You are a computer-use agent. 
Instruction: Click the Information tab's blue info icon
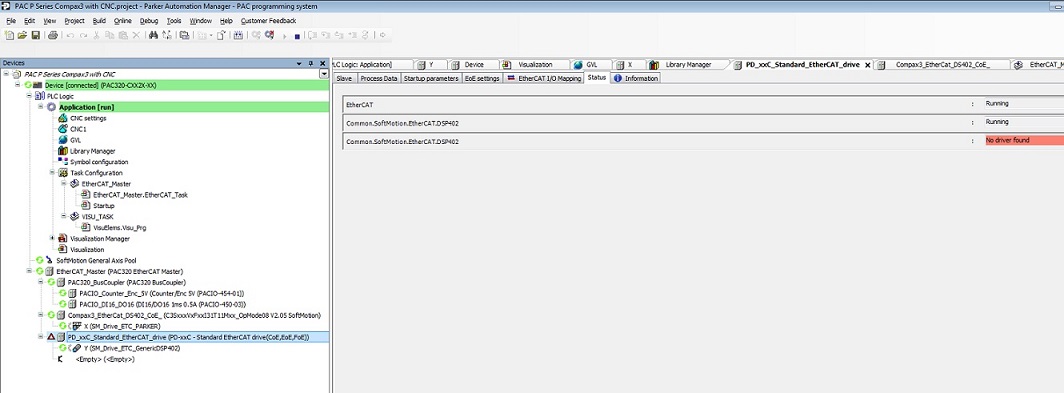tap(618, 78)
